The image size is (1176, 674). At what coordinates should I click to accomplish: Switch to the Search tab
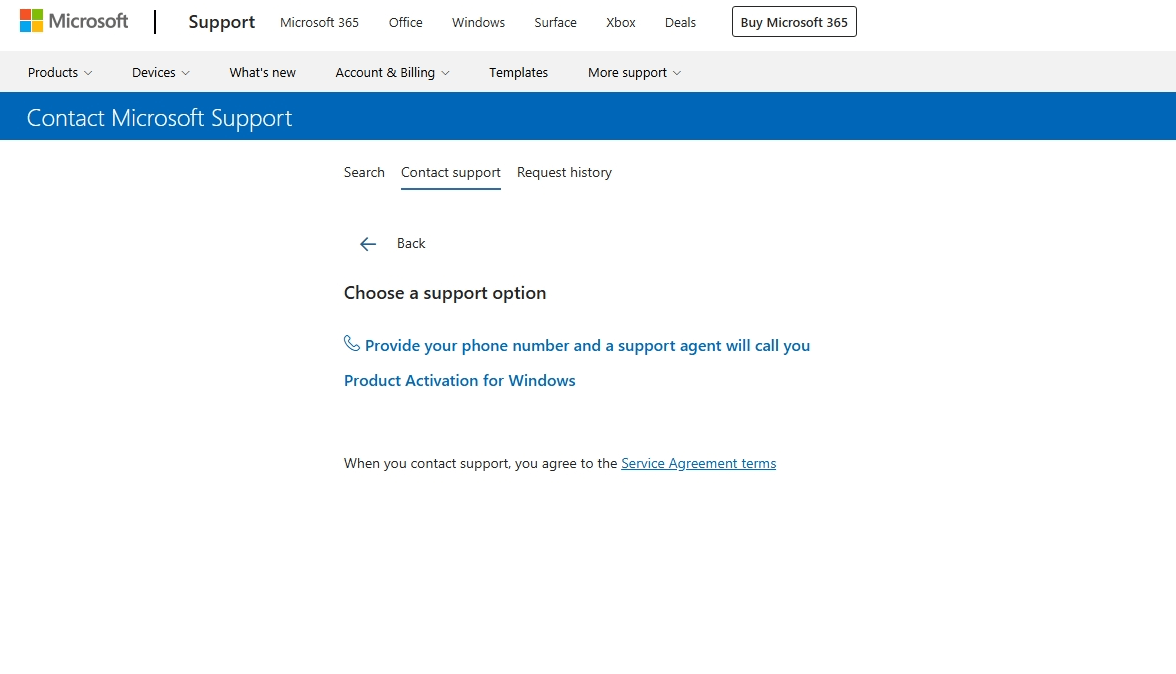coord(364,172)
